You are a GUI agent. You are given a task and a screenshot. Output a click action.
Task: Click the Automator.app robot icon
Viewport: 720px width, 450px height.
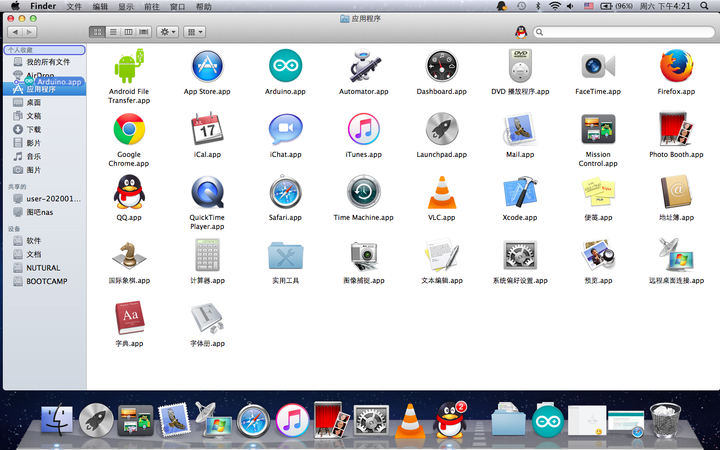pyautogui.click(x=363, y=67)
